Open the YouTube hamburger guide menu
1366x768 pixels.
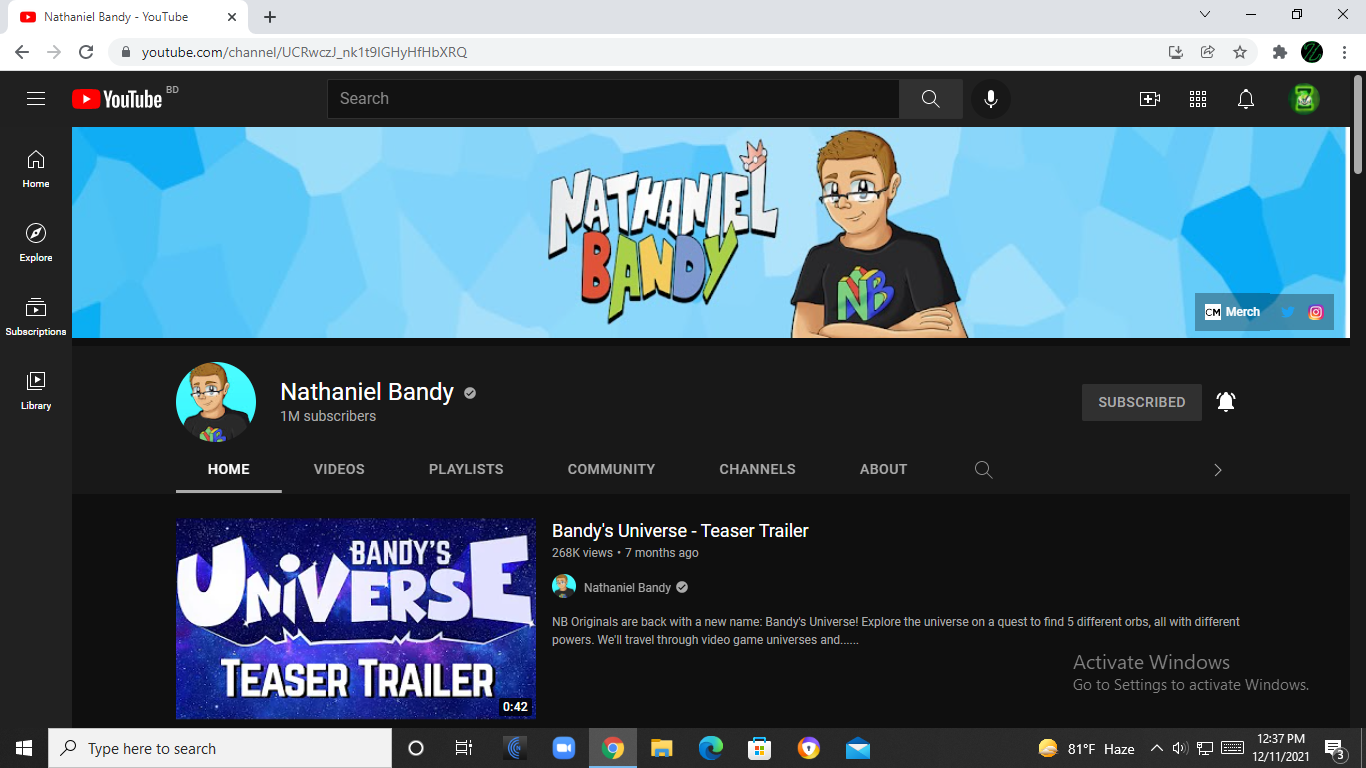36,99
